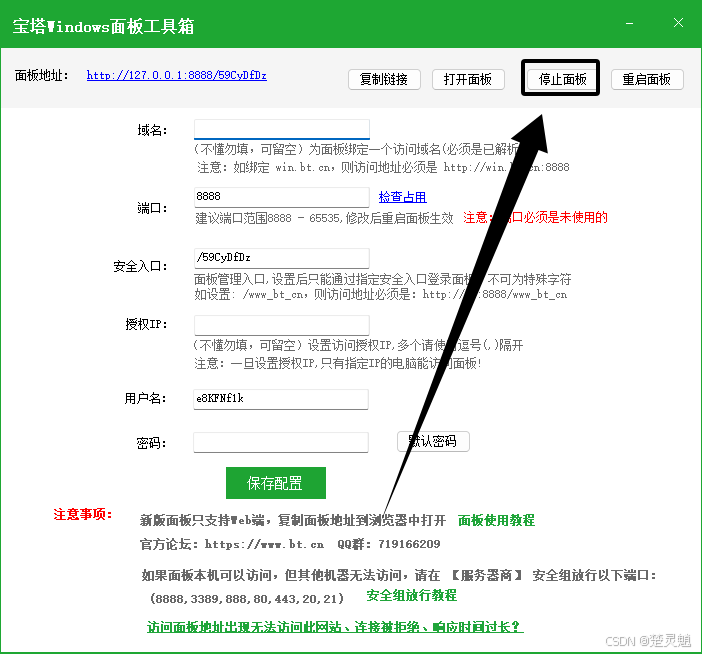This screenshot has width=702, height=654.
Task: Click the 端口 field containing 8888
Action: click(282, 197)
